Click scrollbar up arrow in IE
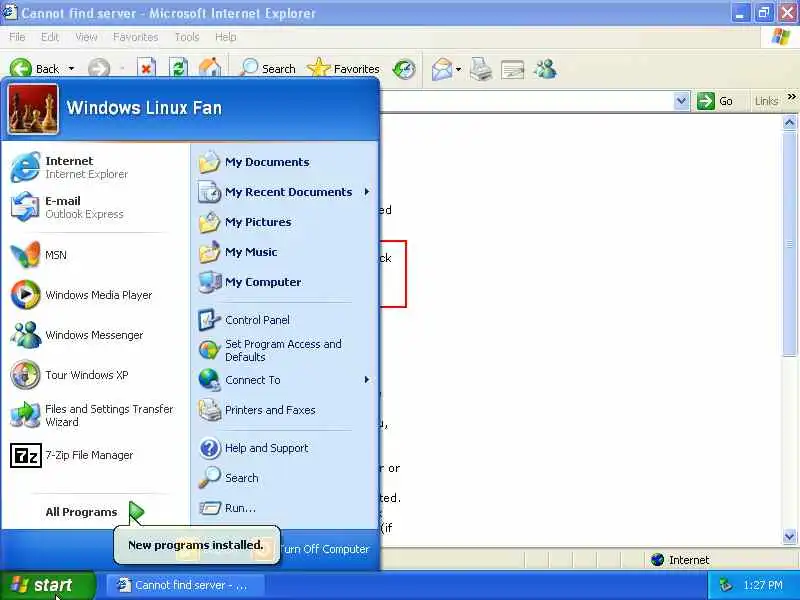Viewport: 800px width, 600px height. (789, 122)
